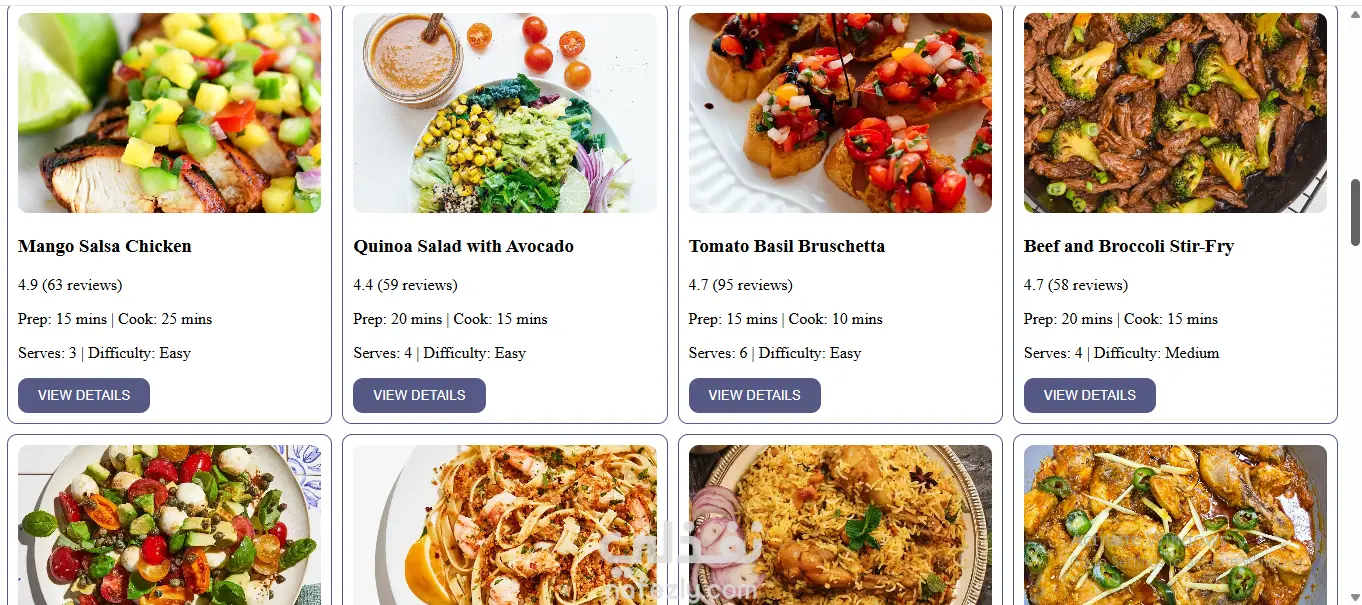Select the Tomato Basil Bruschetta picture

click(x=840, y=113)
